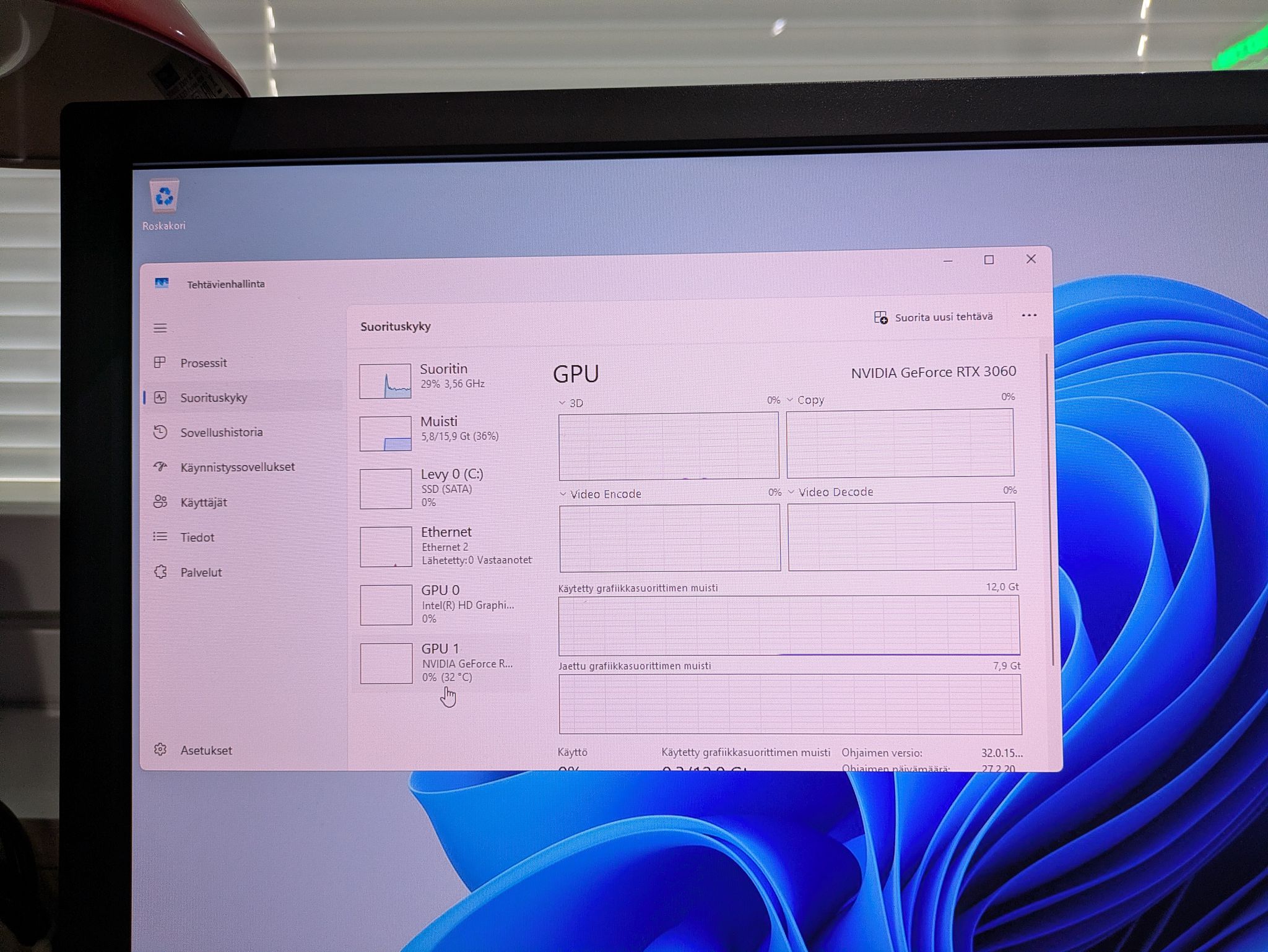1268x952 pixels.
Task: Select the Roskakori recycle bin desktop icon
Action: (164, 206)
